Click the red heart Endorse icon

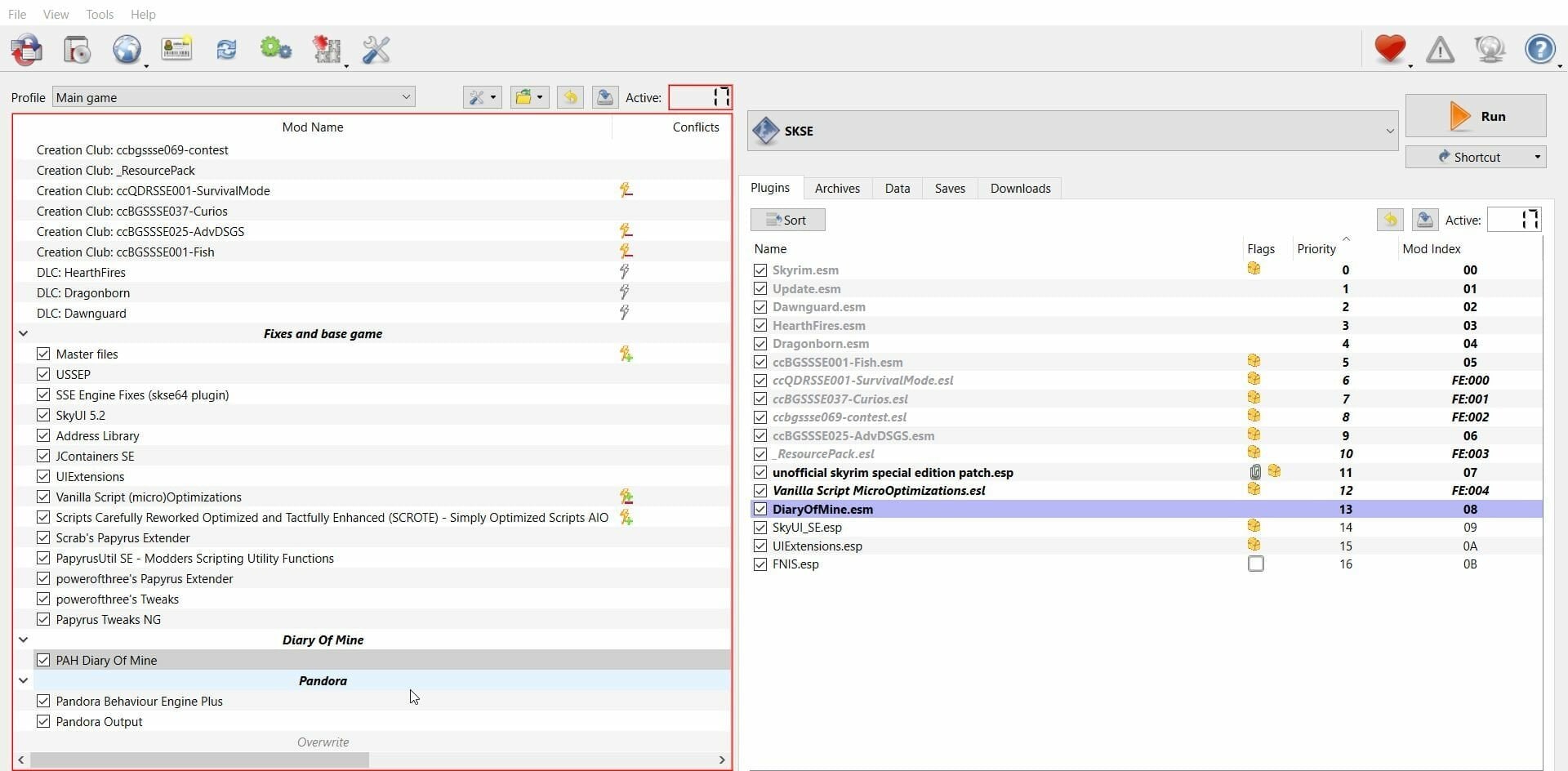(x=1390, y=49)
